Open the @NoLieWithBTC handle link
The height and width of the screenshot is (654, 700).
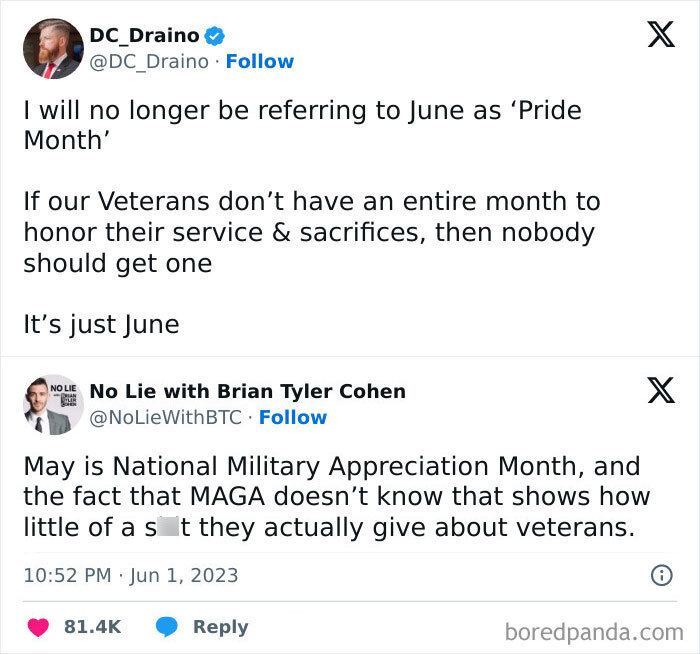point(166,418)
